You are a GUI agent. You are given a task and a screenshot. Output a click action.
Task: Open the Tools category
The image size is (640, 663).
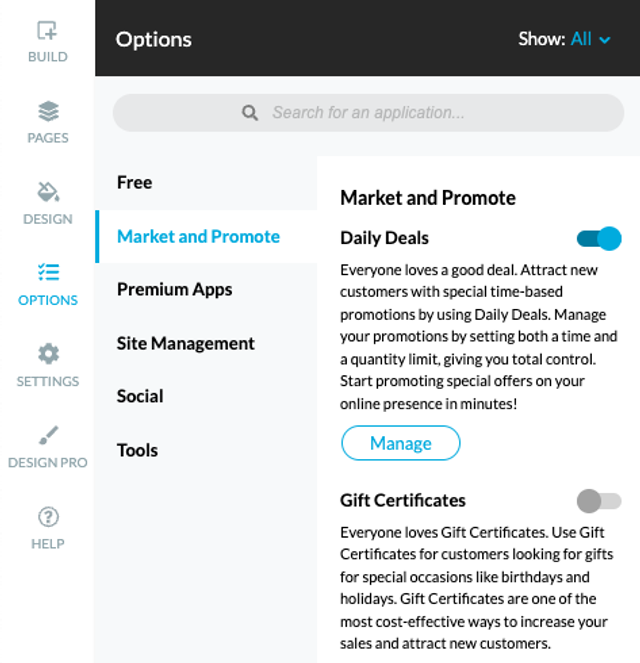coord(206,450)
